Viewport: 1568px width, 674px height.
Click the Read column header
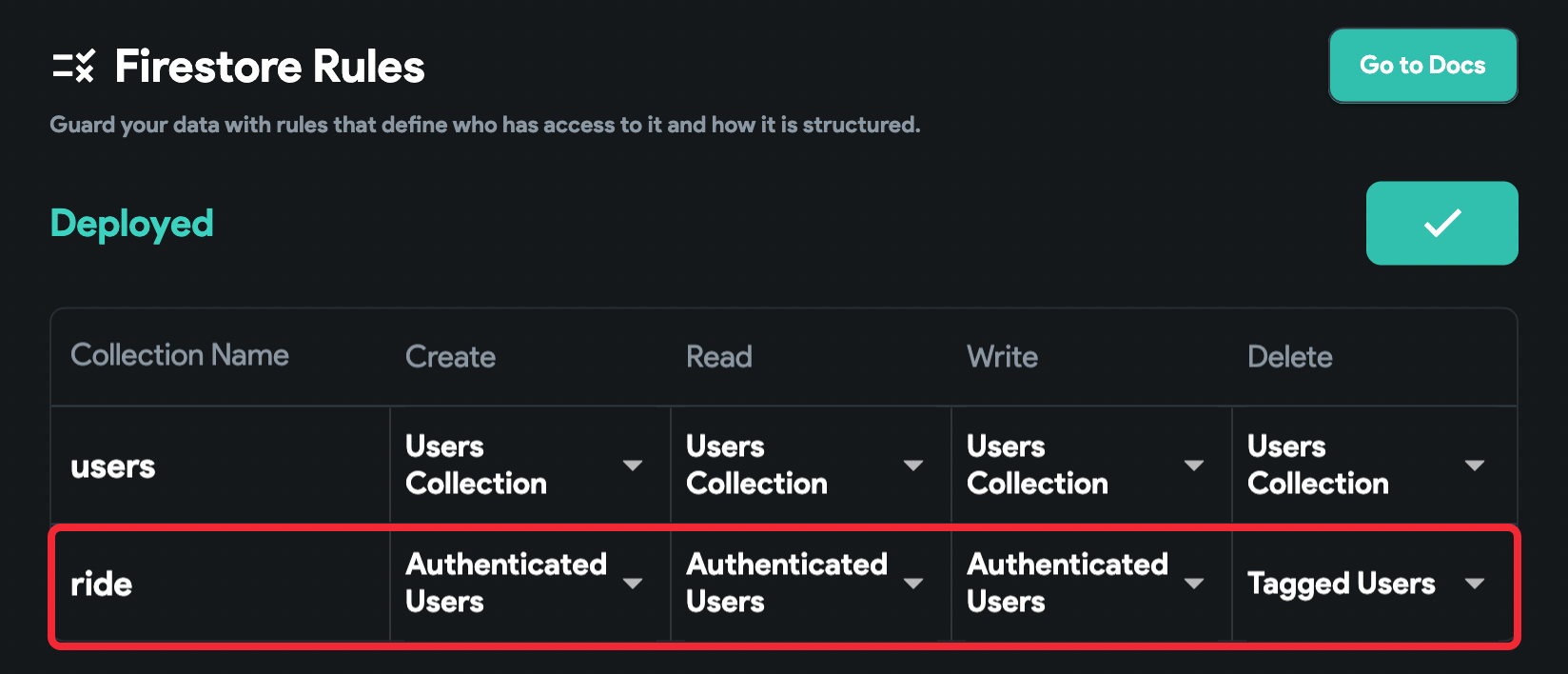(x=719, y=357)
